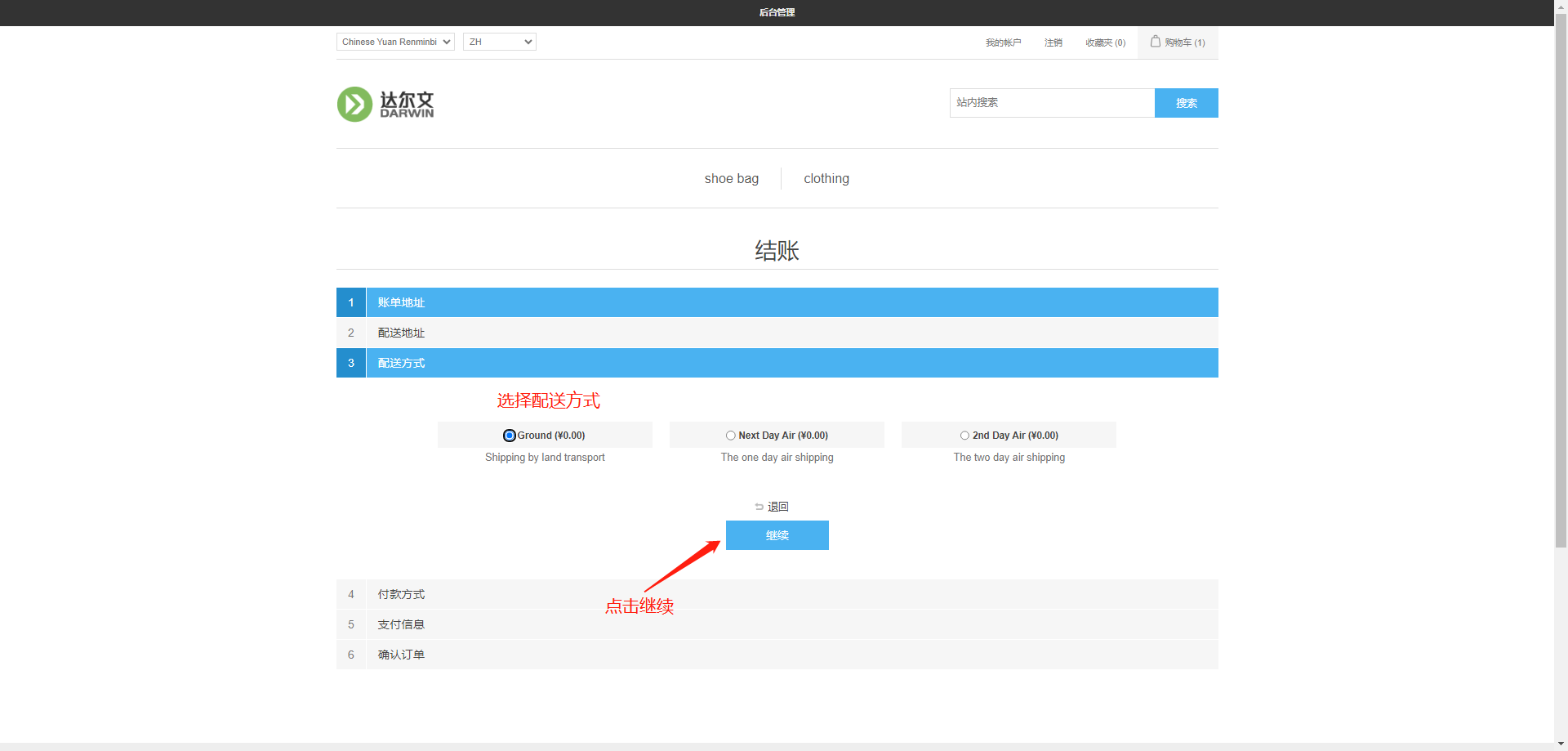Click step number 1 badge
The width and height of the screenshot is (1568, 751).
tap(351, 302)
